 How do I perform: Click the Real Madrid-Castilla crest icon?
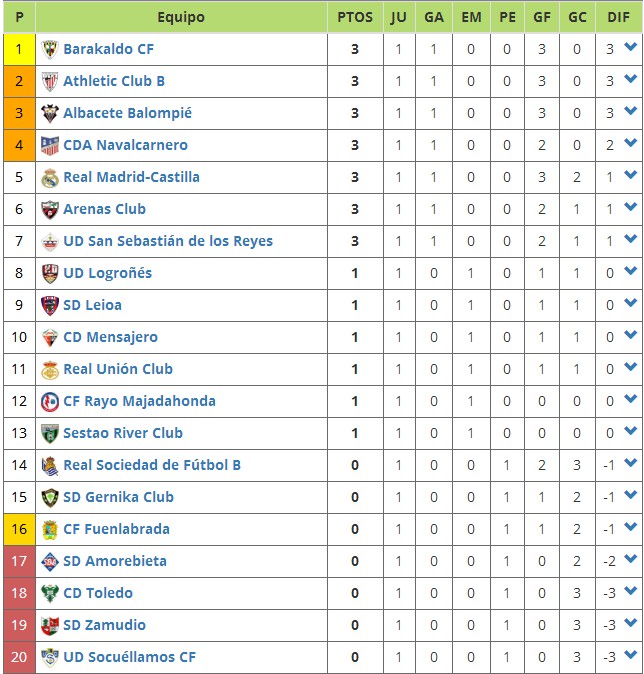[x=49, y=177]
